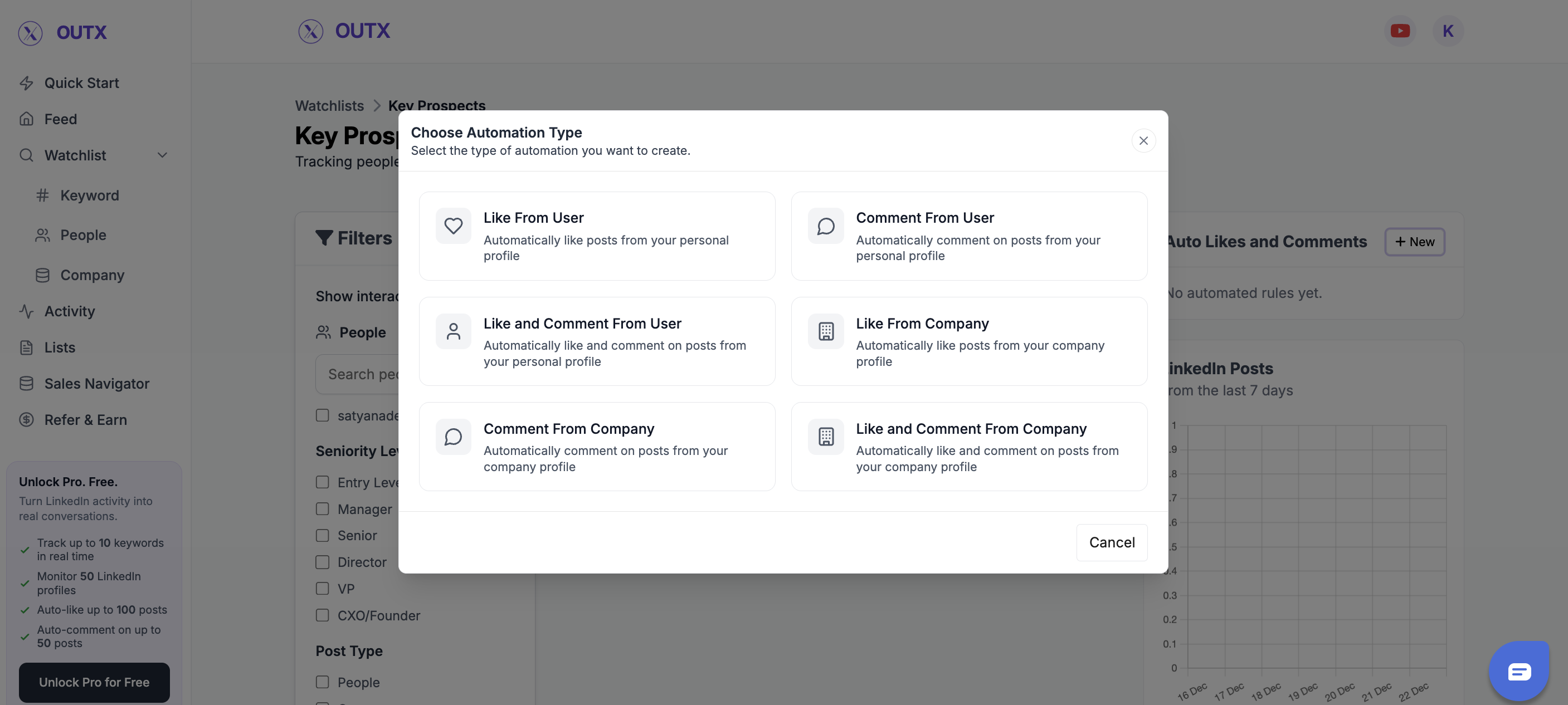The image size is (1568, 705).
Task: Open the chat support widget
Action: [1519, 671]
